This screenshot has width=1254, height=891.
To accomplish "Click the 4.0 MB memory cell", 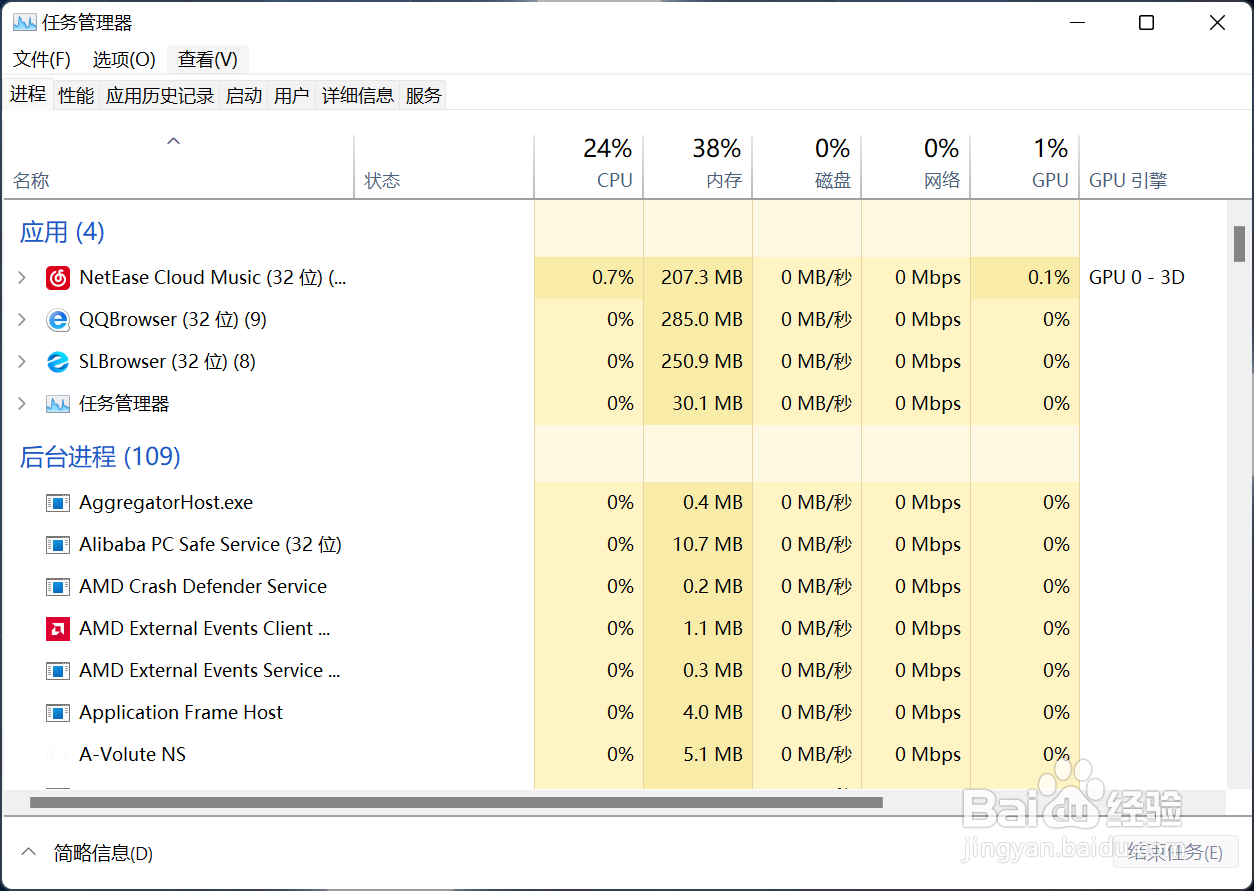I will pos(698,713).
